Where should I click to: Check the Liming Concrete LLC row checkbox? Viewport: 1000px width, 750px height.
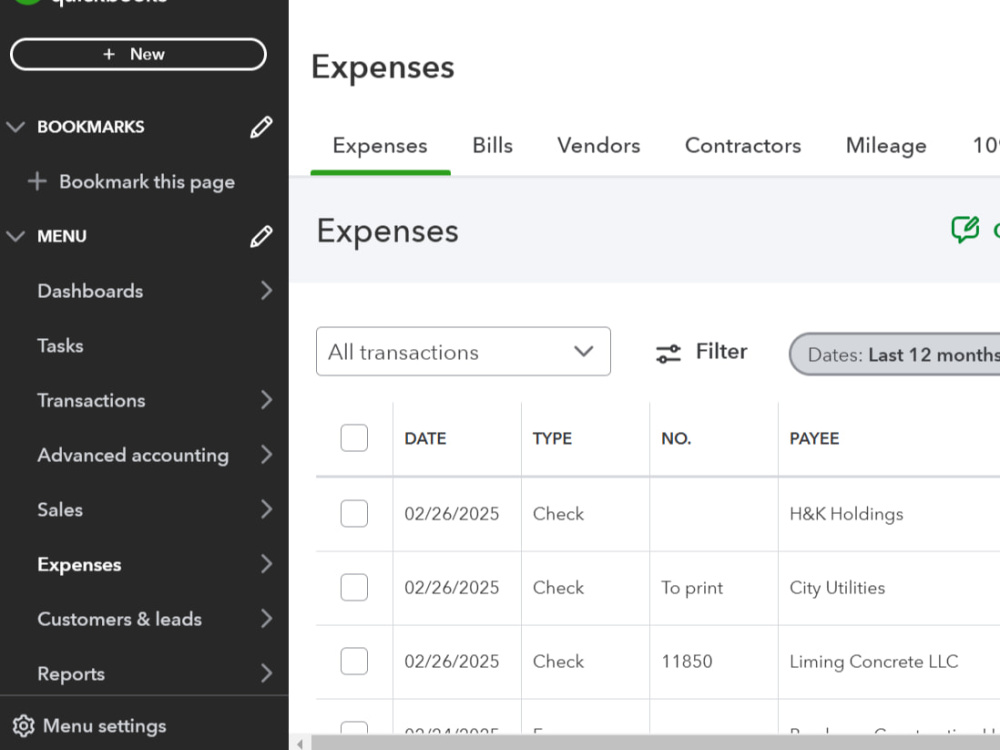point(354,661)
